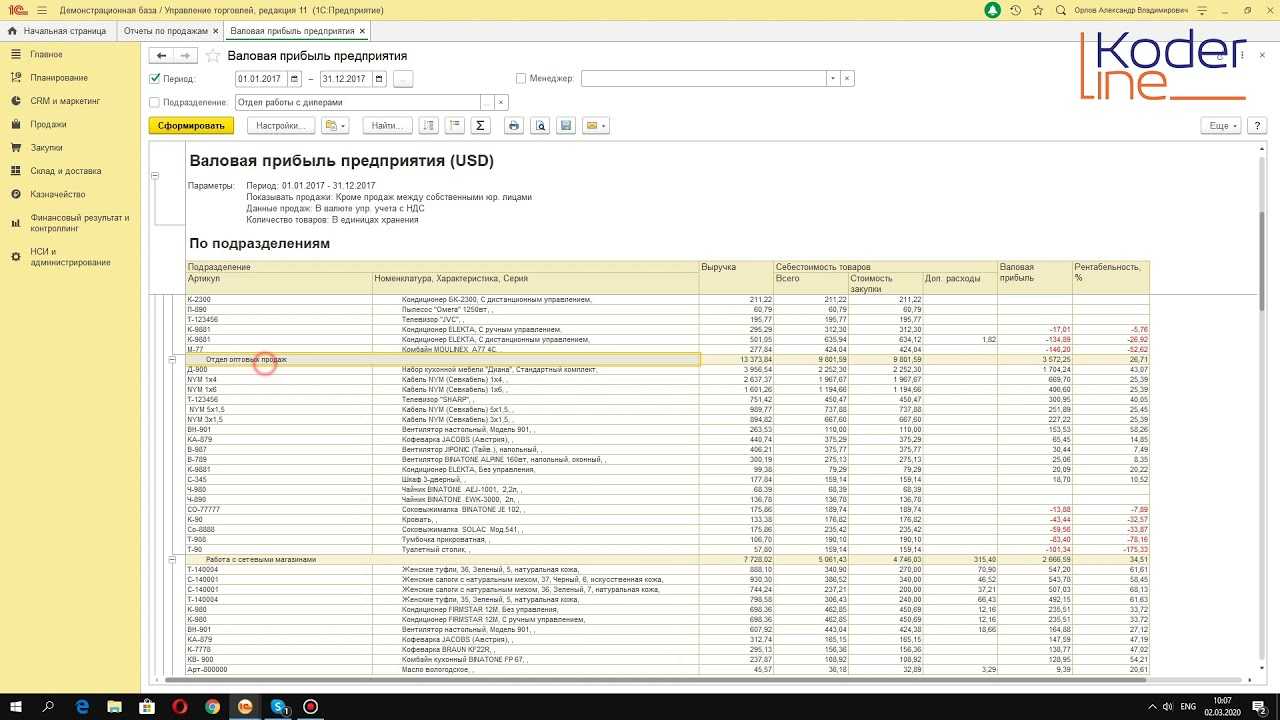Open the history clock icon
This screenshot has height=720, width=1280.
point(1016,10)
